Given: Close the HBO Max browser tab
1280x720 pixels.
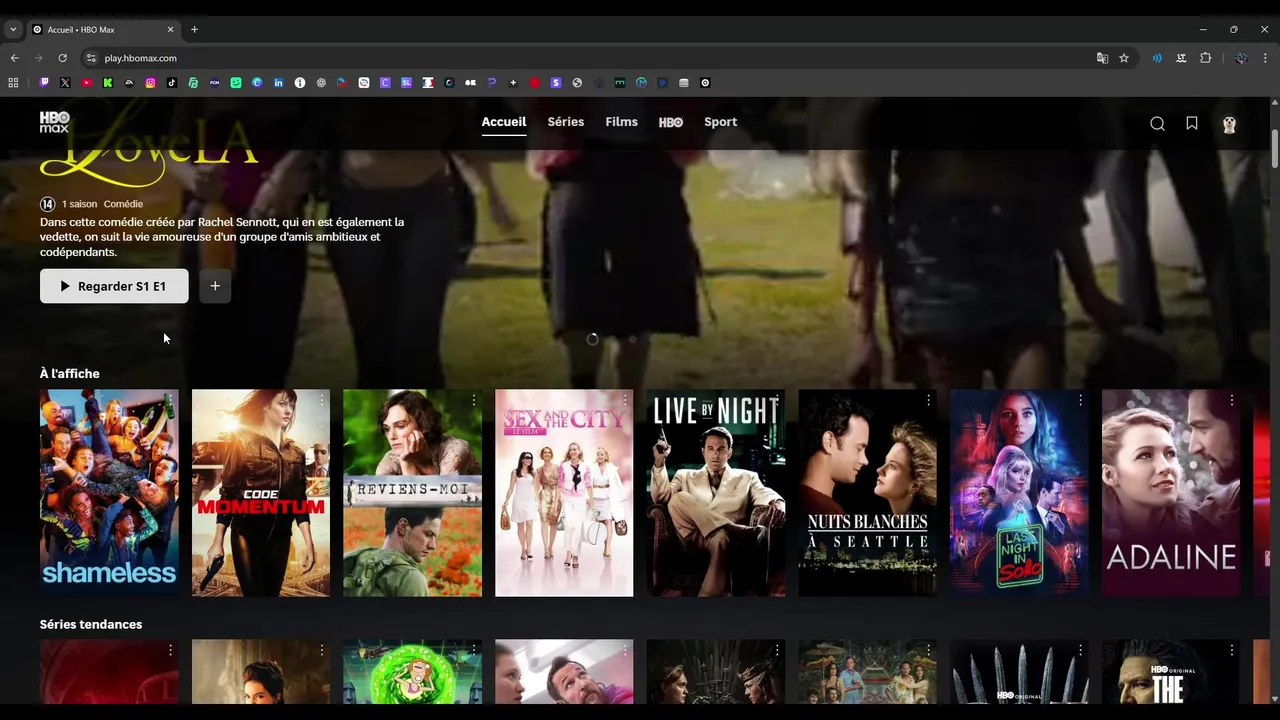Looking at the screenshot, I should pyautogui.click(x=170, y=30).
